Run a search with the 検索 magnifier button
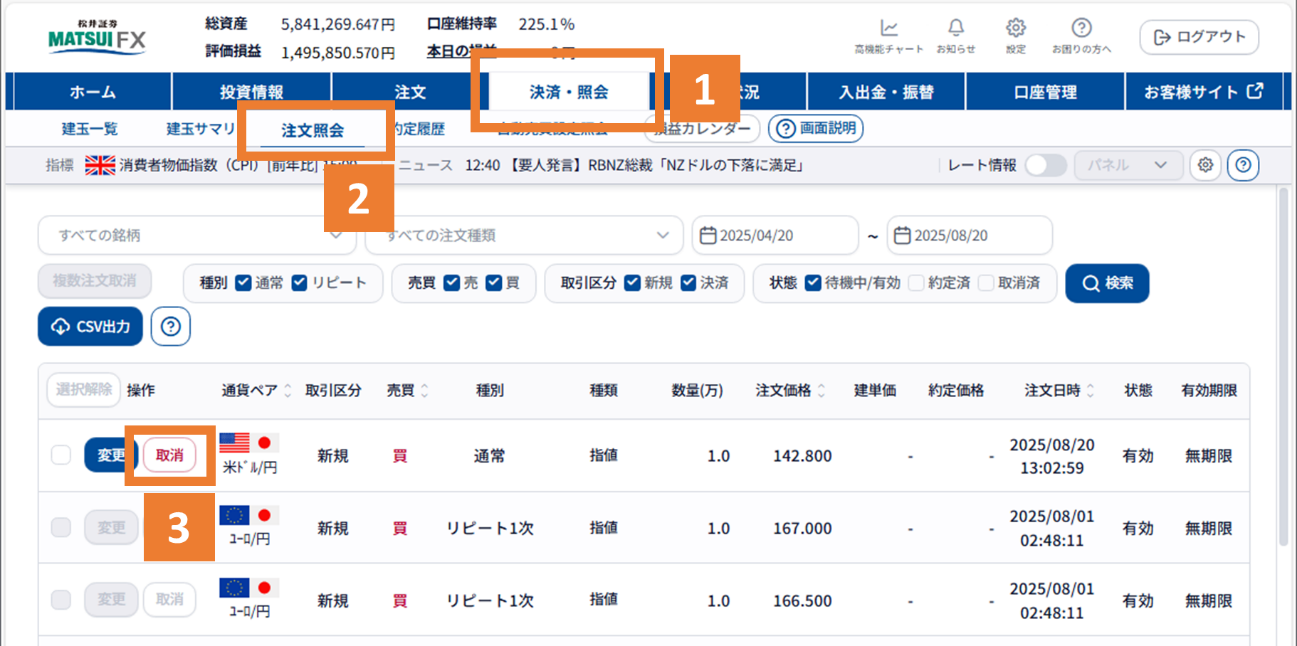1297x646 pixels. (x=1107, y=283)
